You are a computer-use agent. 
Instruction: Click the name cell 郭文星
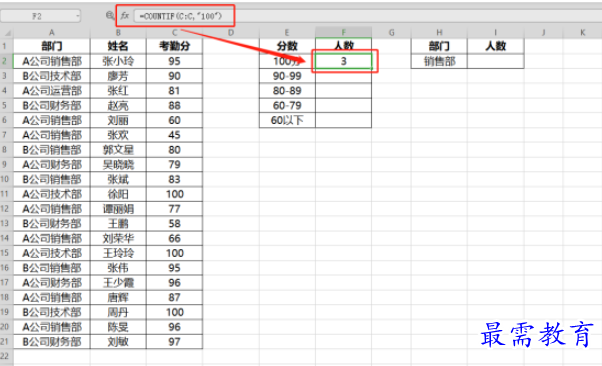pos(118,150)
